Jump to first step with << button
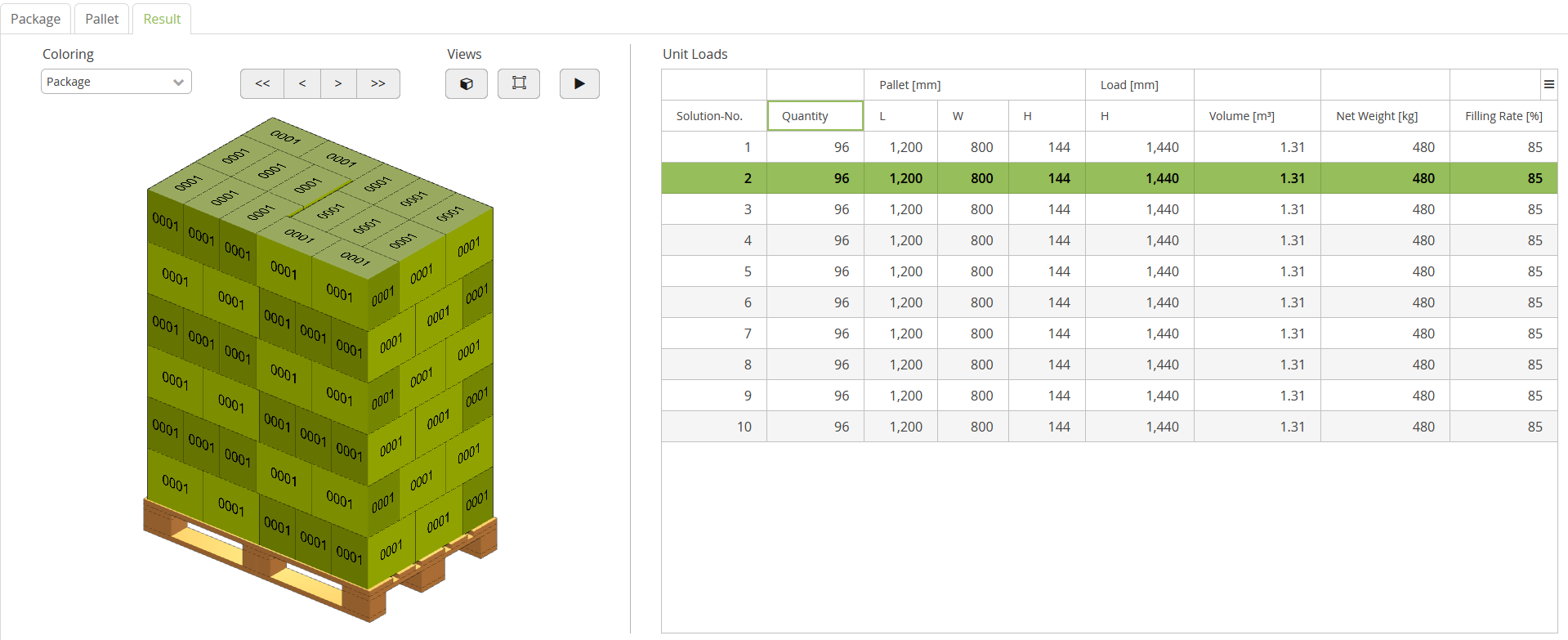Viewport: 1568px width, 640px height. click(262, 83)
